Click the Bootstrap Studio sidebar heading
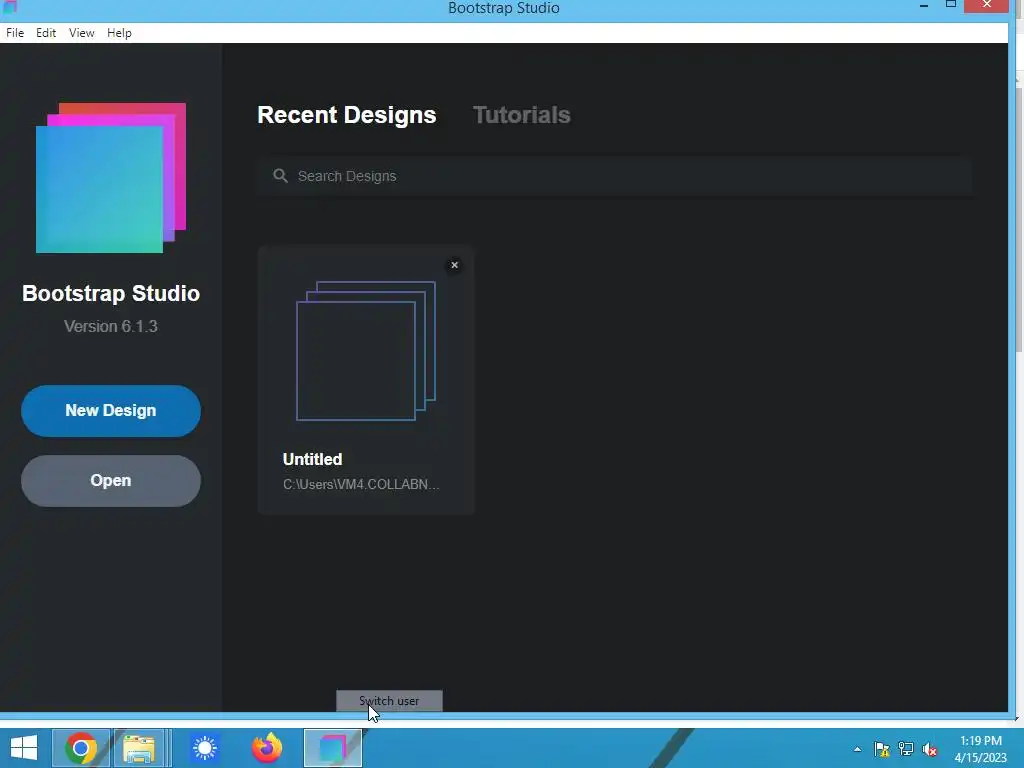This screenshot has height=768, width=1024. tap(111, 294)
